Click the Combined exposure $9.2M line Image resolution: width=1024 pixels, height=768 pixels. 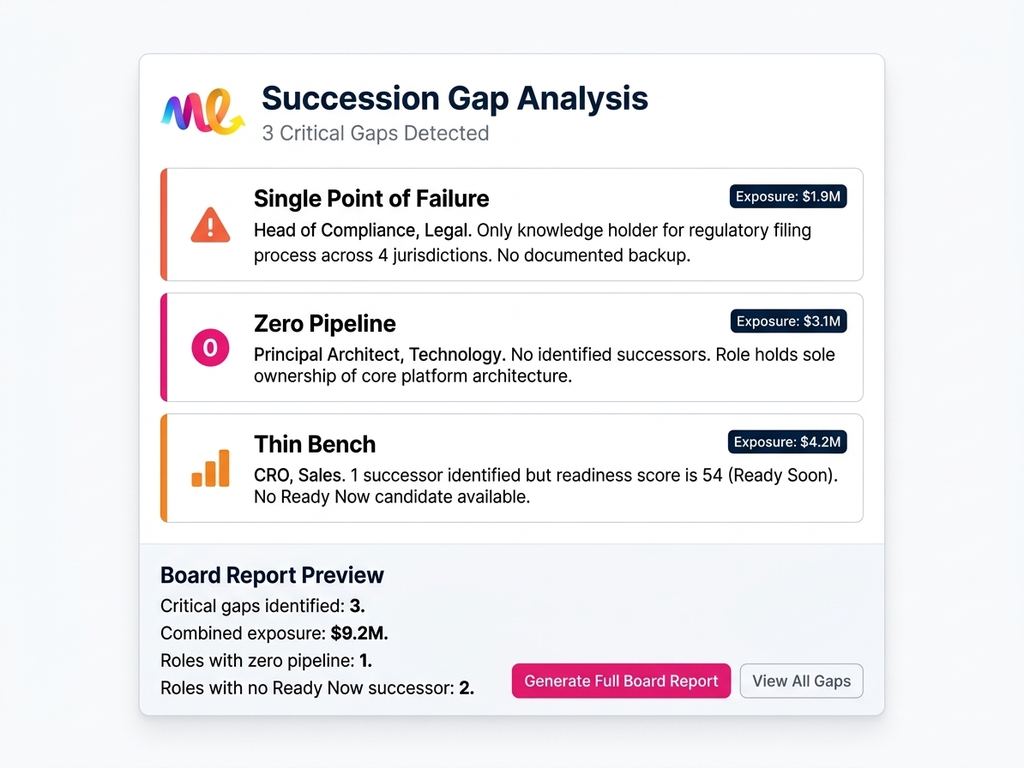click(274, 633)
